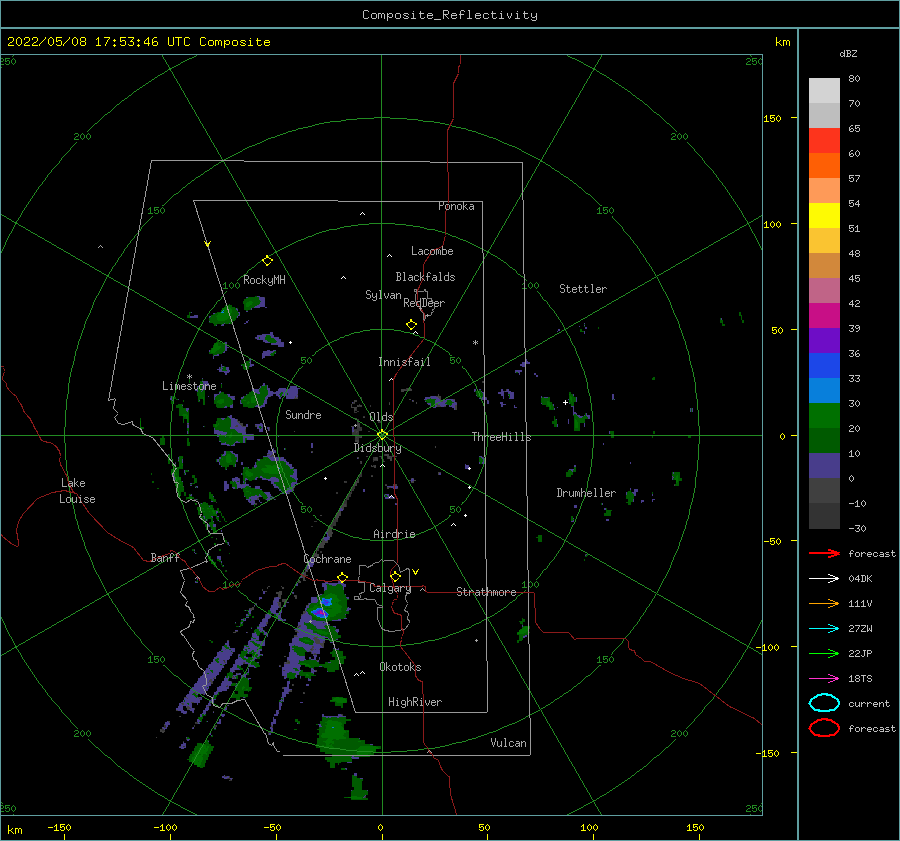900x841 pixels.
Task: Select the magenta 42 dBZ swatch
Action: coord(824,315)
